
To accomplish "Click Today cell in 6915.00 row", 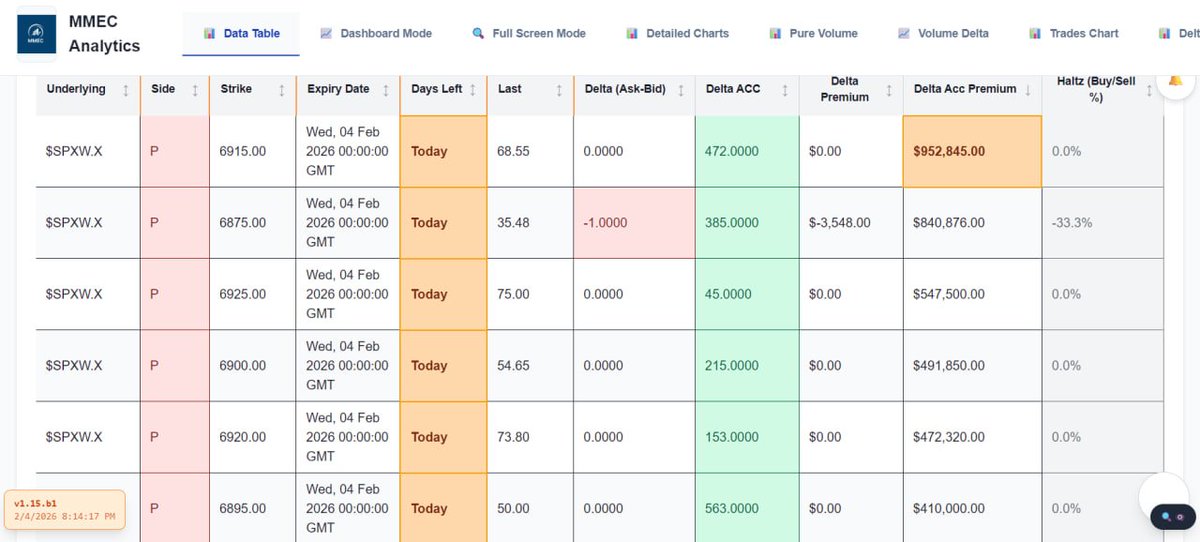I will point(443,151).
